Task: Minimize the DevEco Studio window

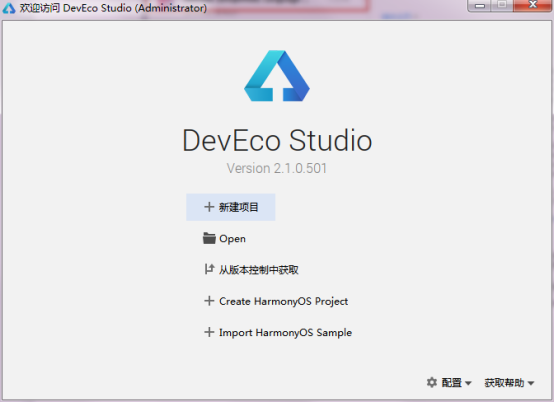Action: (x=479, y=5)
